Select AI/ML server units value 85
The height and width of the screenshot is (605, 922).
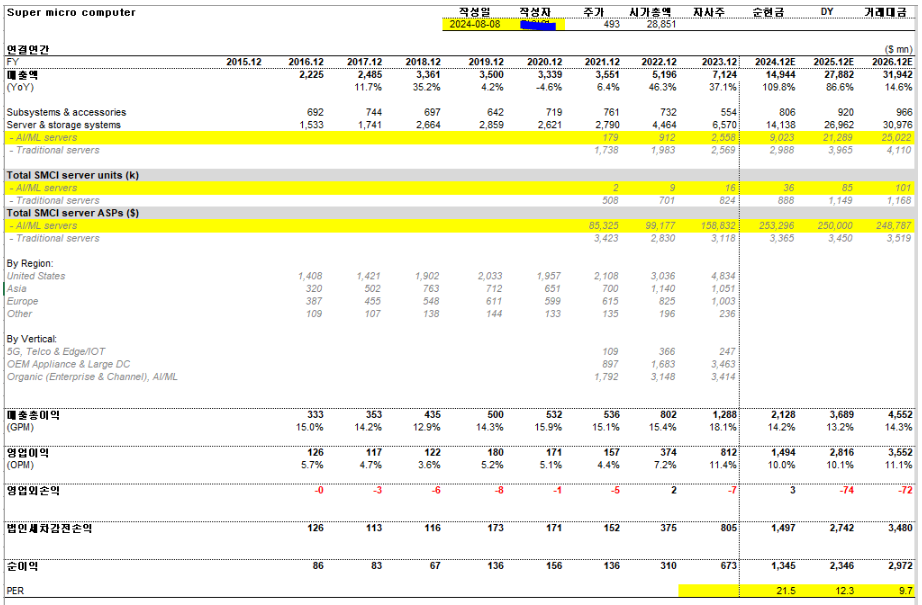pos(847,188)
